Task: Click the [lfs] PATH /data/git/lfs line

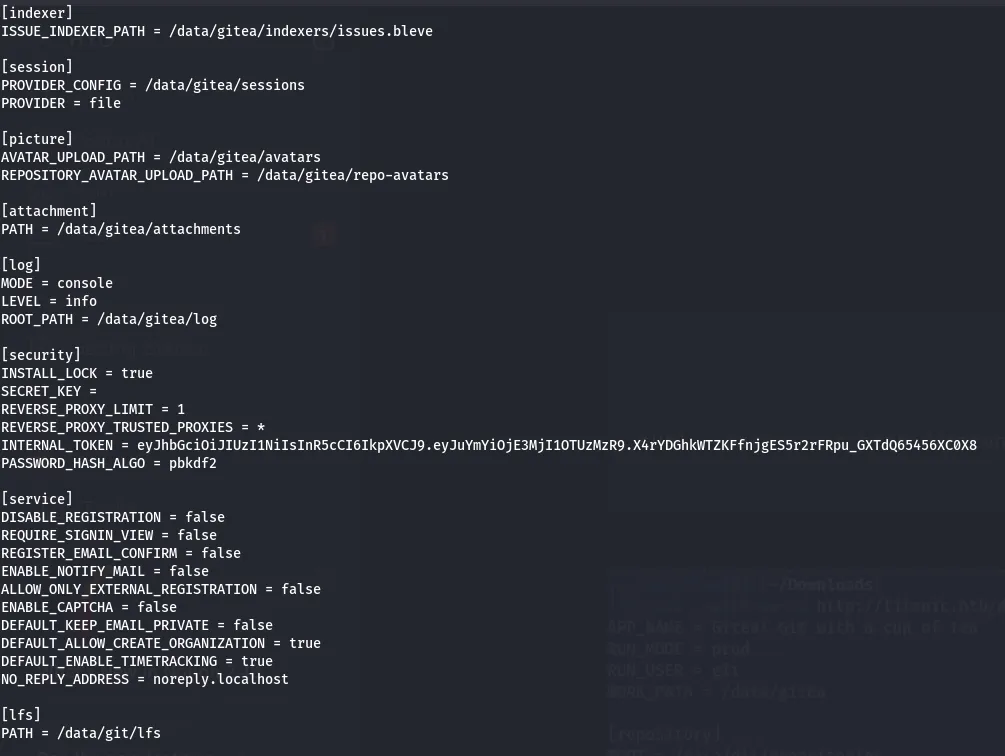Action: (x=81, y=733)
